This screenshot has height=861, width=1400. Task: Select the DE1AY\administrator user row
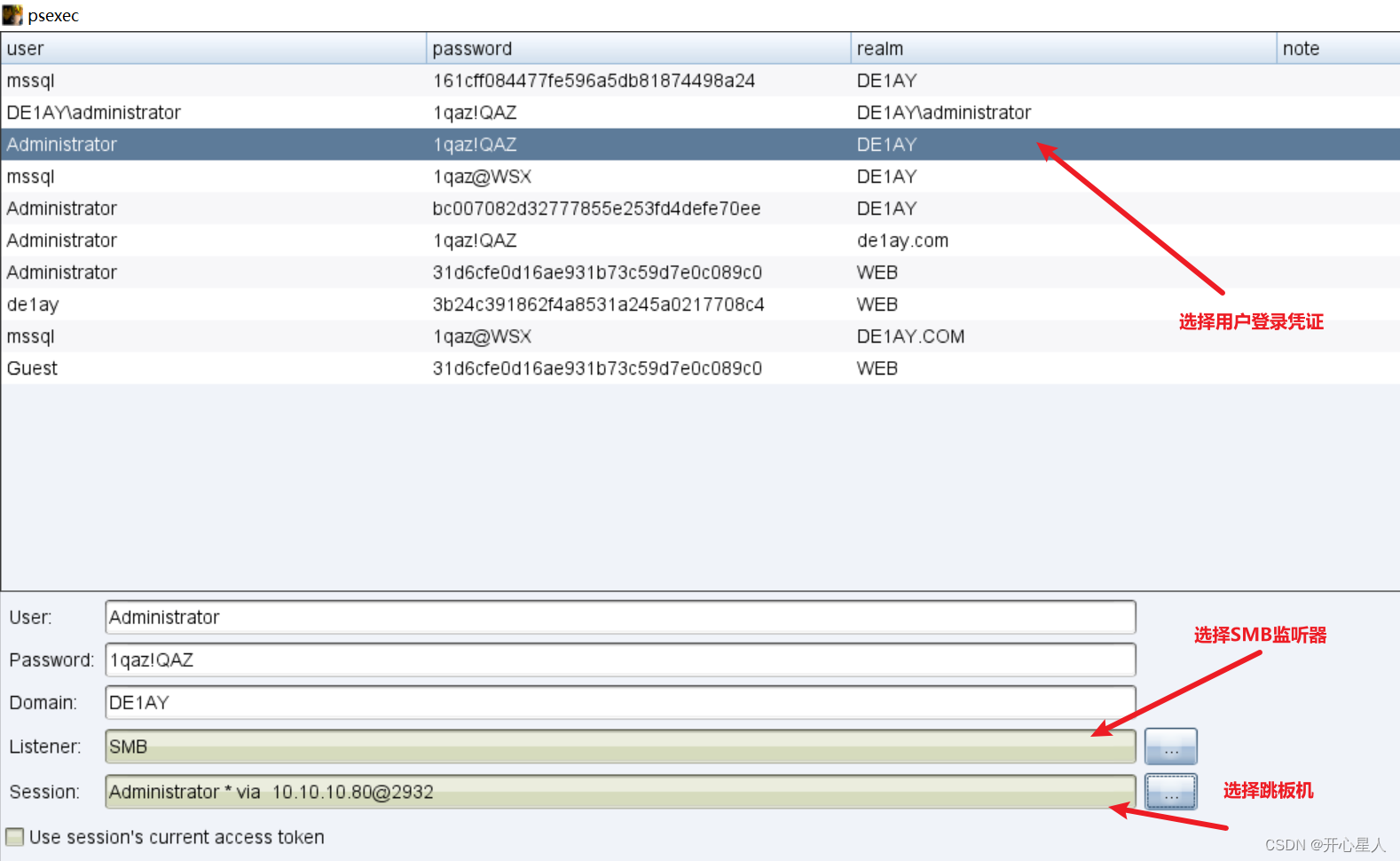click(x=700, y=113)
